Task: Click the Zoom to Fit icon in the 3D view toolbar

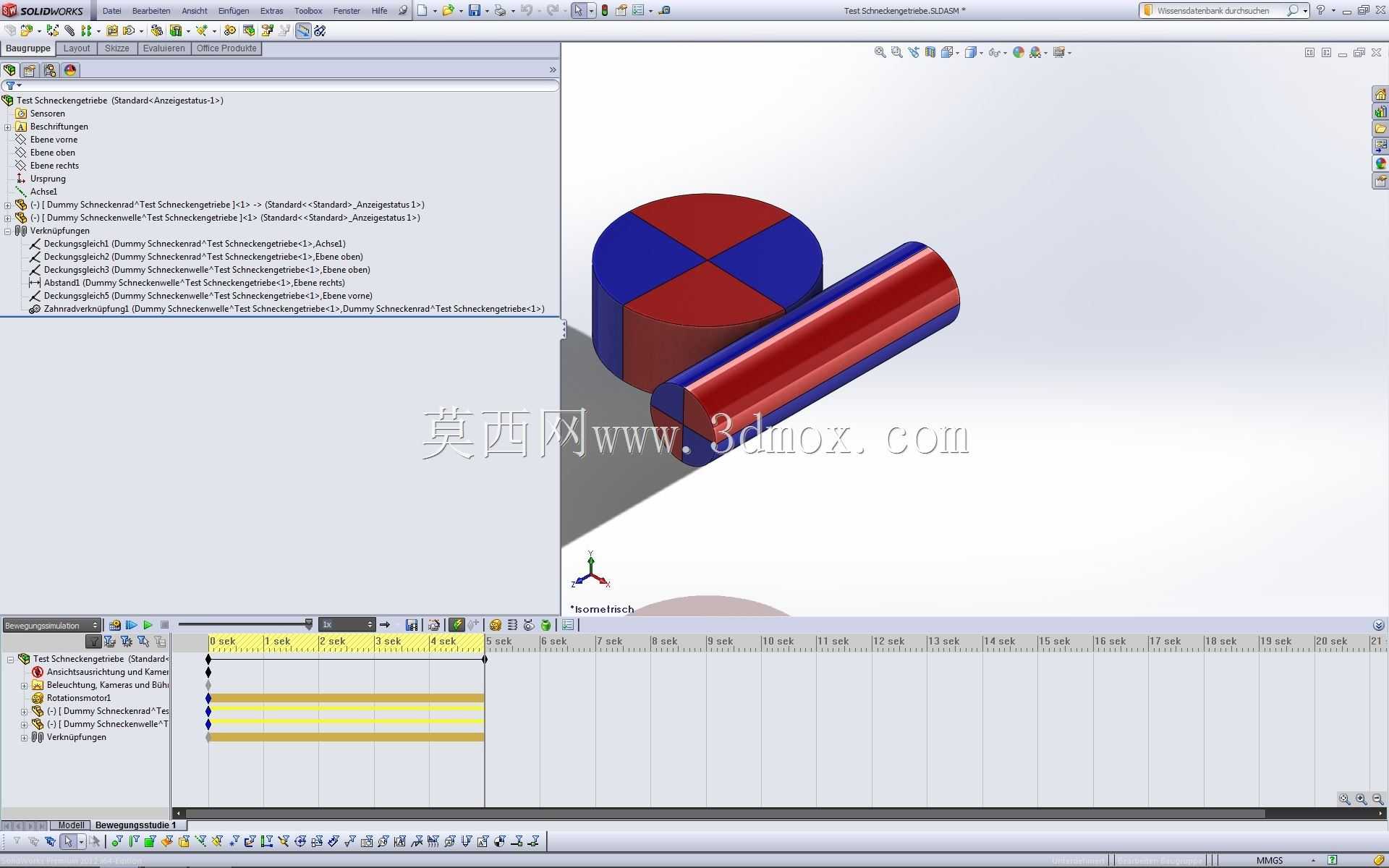Action: click(x=880, y=52)
